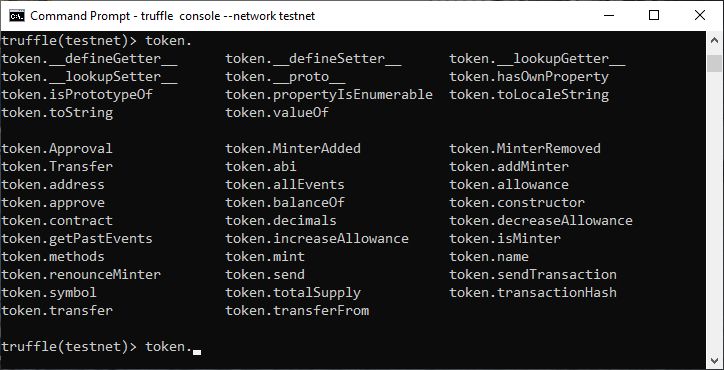Viewport: 724px width, 370px height.
Task: Click the token.renounceMinter entry
Action: coord(81,274)
